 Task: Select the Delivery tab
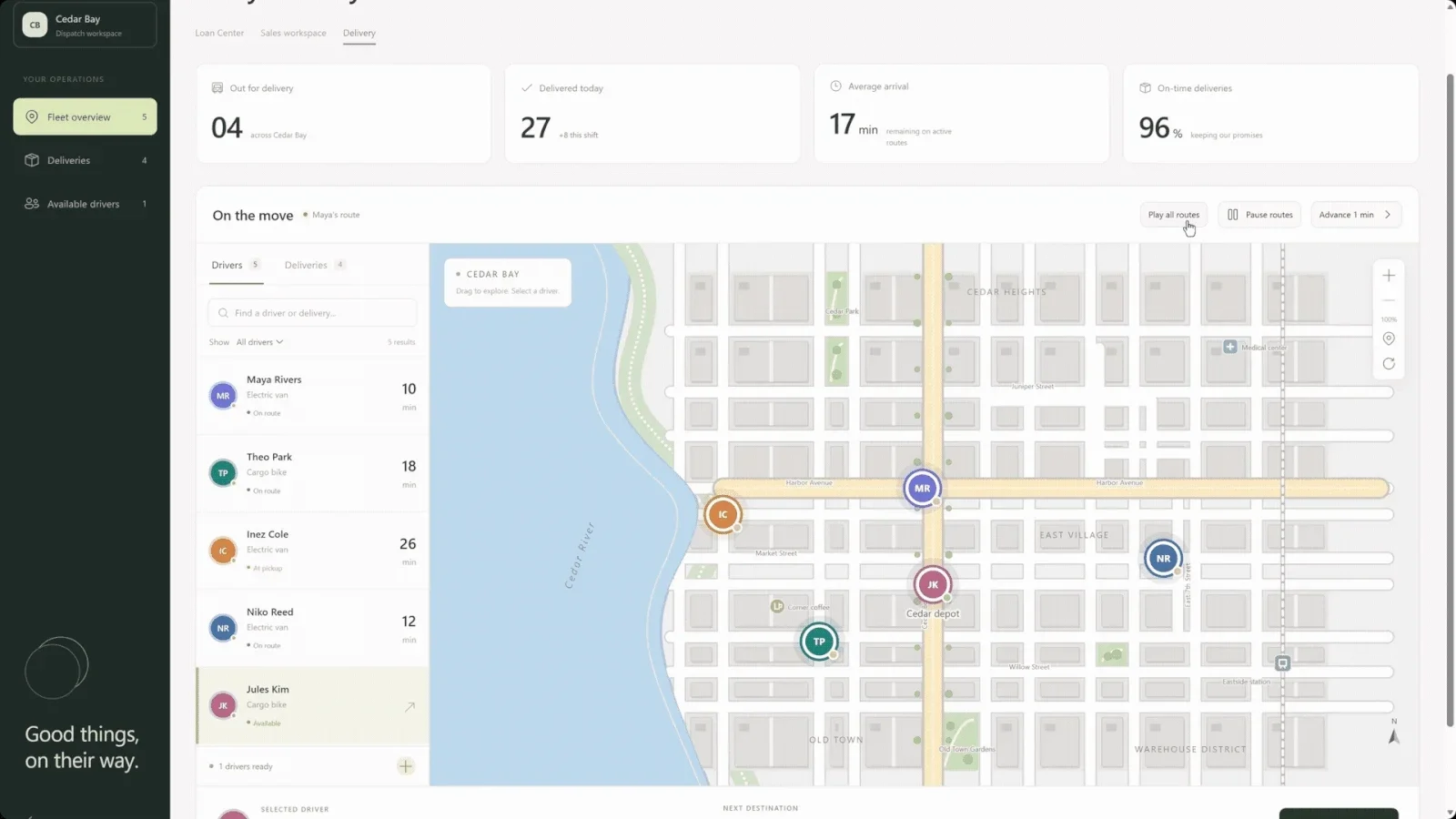tap(359, 33)
